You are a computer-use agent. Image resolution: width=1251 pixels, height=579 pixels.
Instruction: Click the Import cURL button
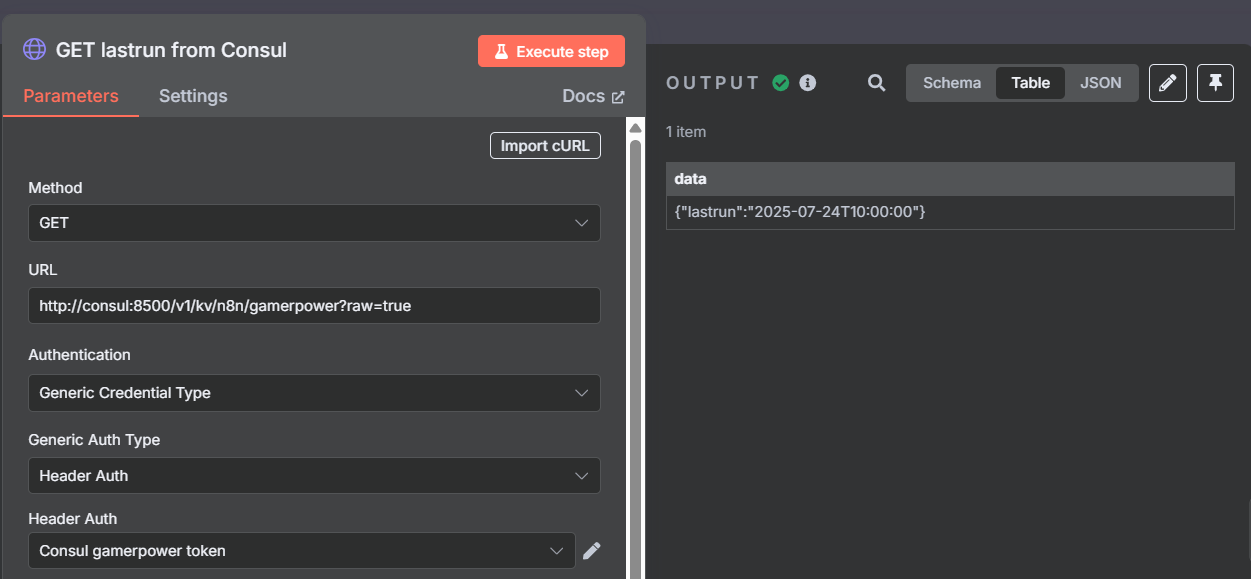545,146
